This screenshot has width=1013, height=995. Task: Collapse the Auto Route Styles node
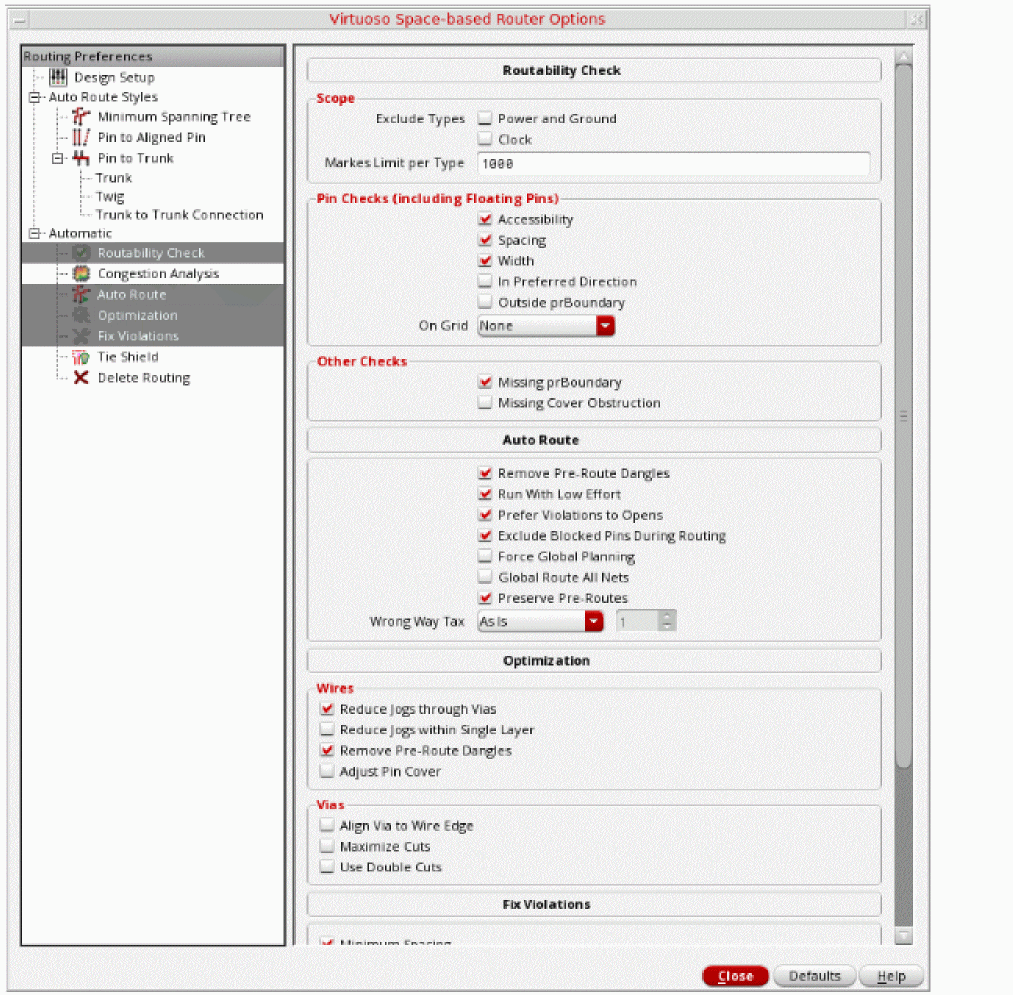(x=34, y=98)
